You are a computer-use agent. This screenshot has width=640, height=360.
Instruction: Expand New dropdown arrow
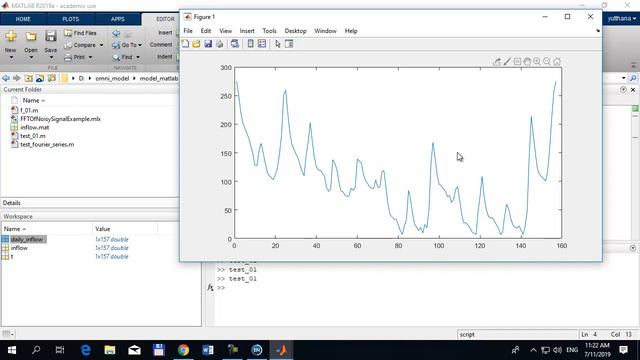click(x=11, y=58)
